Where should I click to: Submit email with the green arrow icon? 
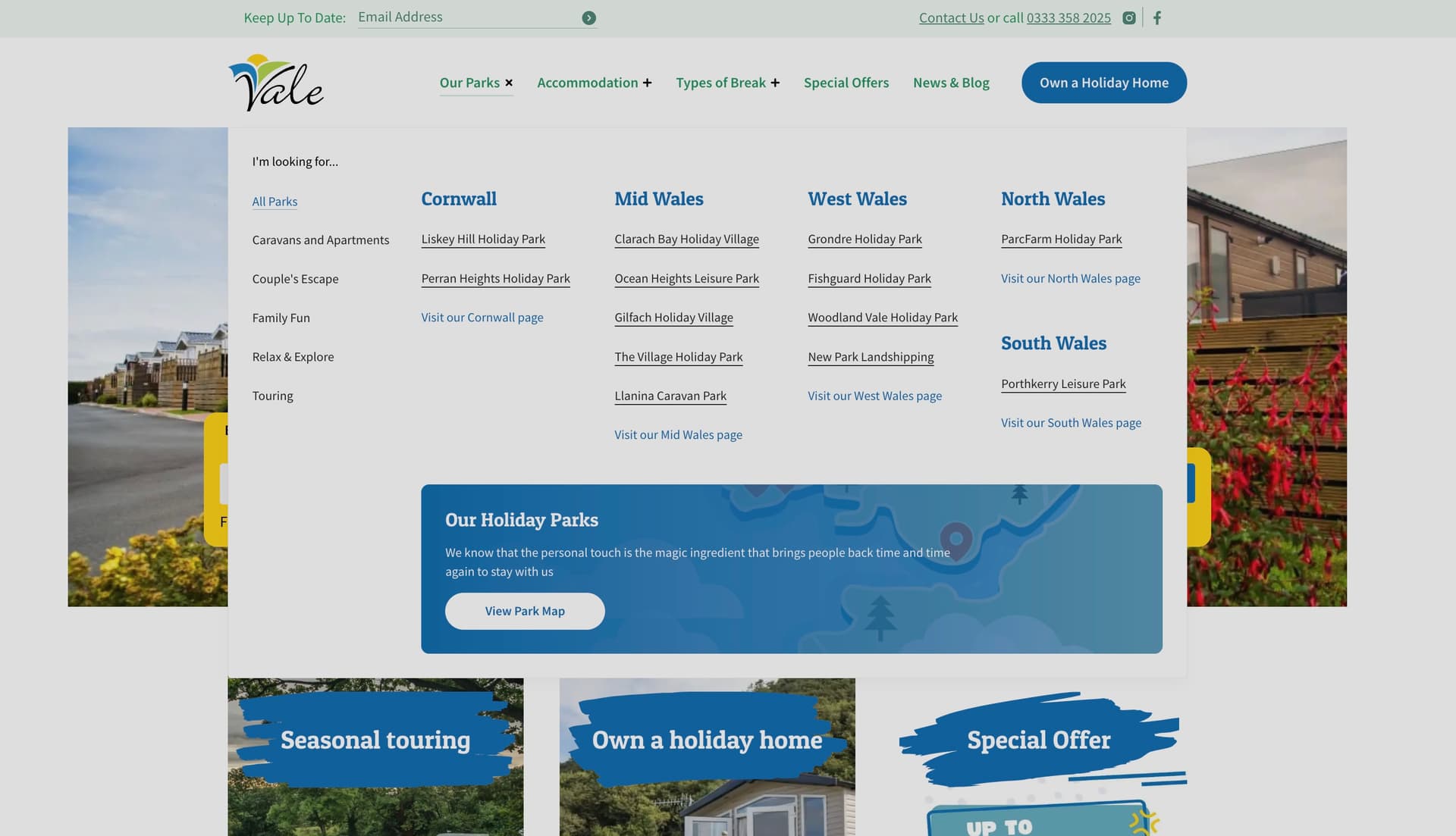588,17
